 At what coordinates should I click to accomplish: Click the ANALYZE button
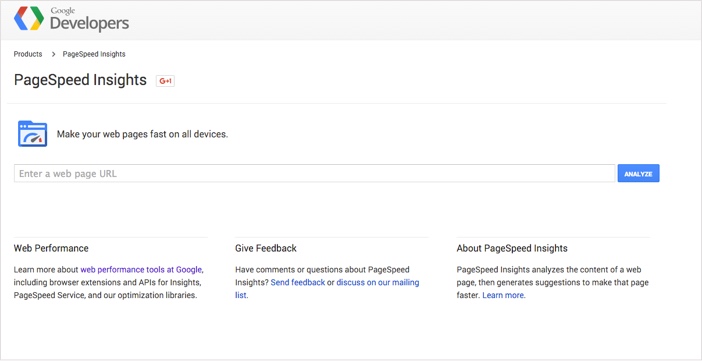(638, 173)
